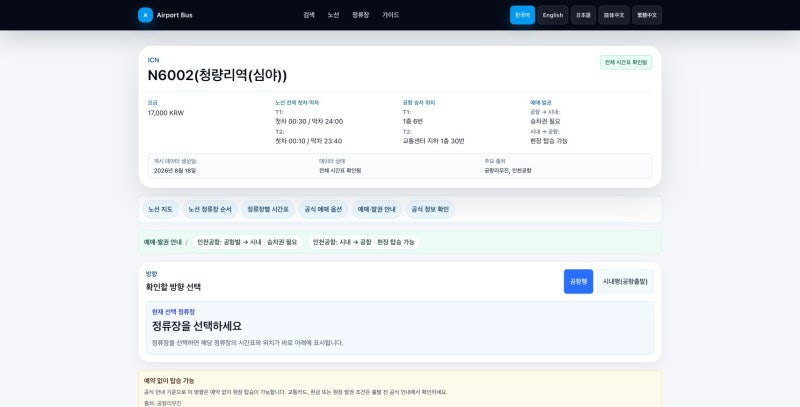
Task: Click T2 첫차 00:10 / 막차 23:40 text
Action: click(309, 141)
